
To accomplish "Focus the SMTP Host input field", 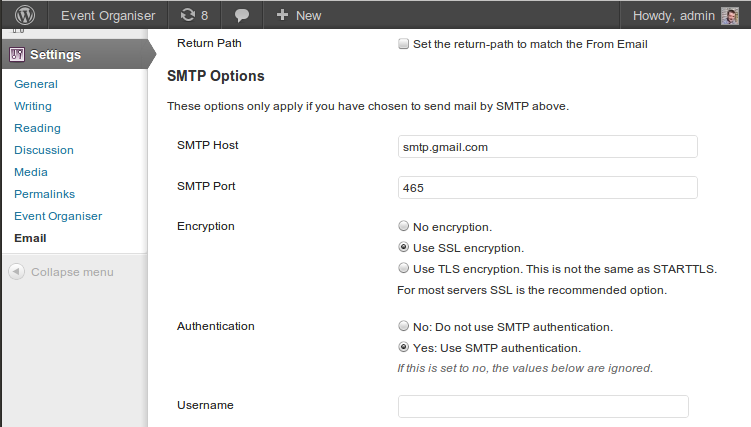I will click(x=547, y=146).
